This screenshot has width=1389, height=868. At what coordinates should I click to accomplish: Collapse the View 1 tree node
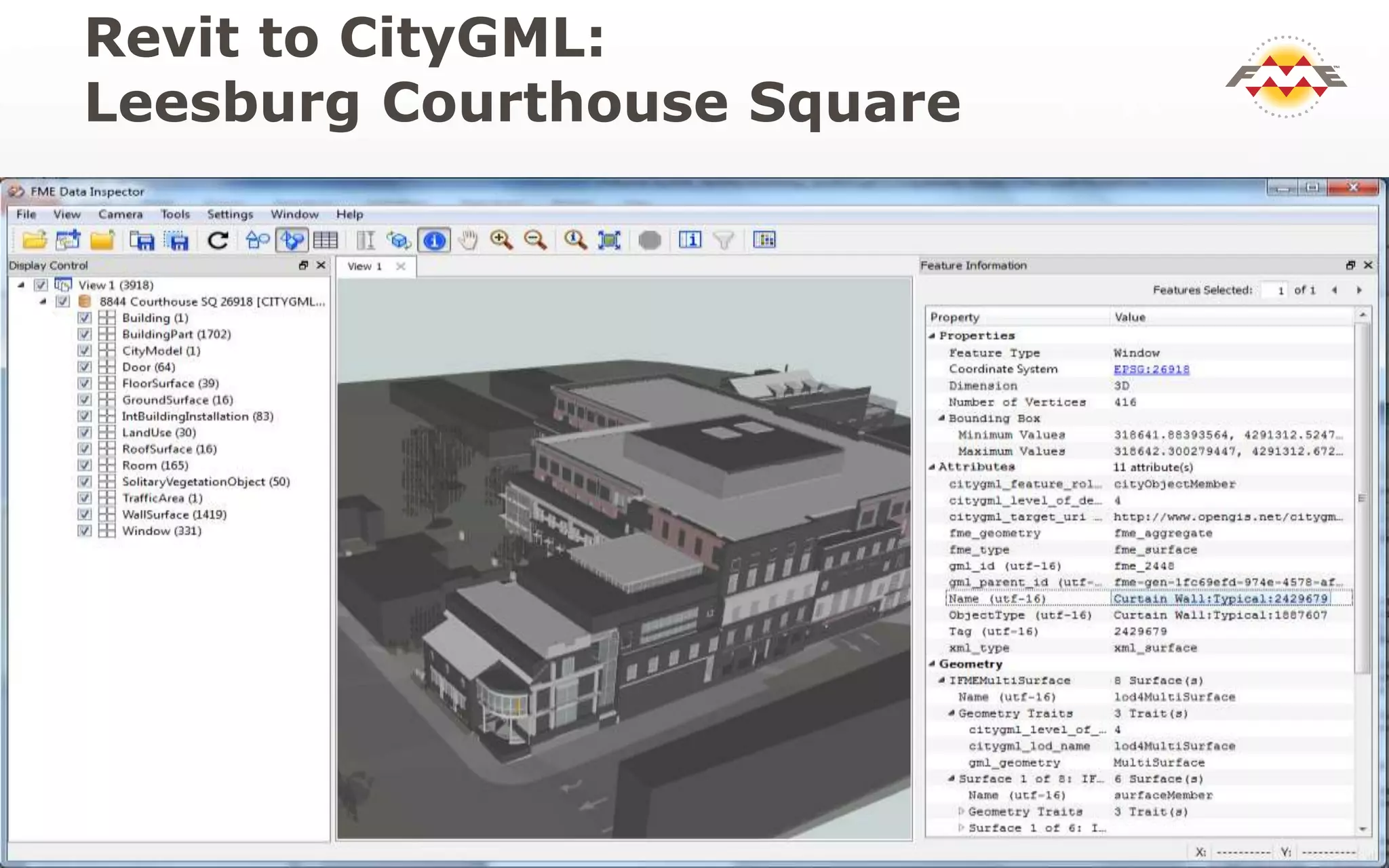[x=21, y=285]
